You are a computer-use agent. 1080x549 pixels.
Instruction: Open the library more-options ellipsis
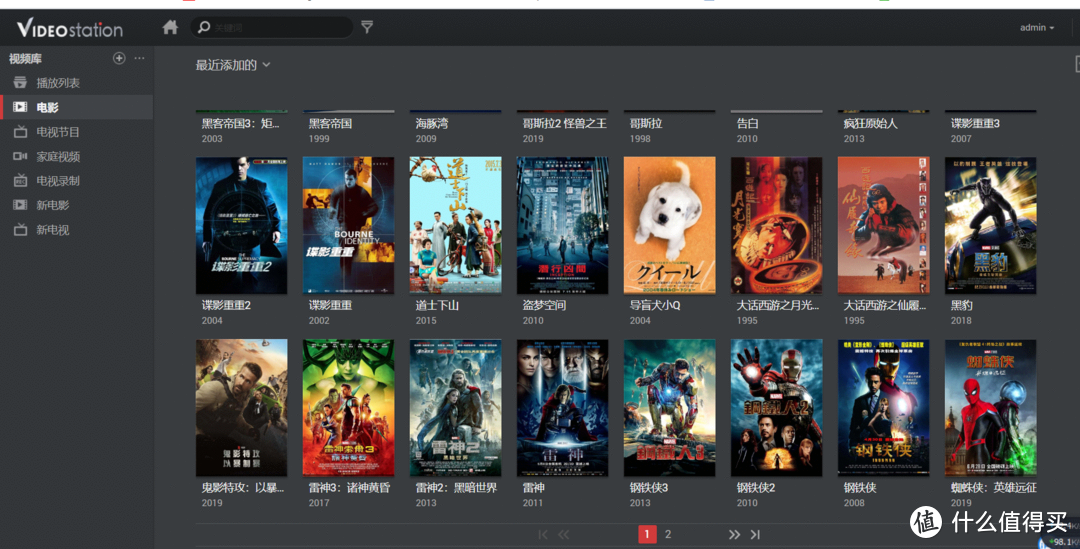(x=140, y=59)
